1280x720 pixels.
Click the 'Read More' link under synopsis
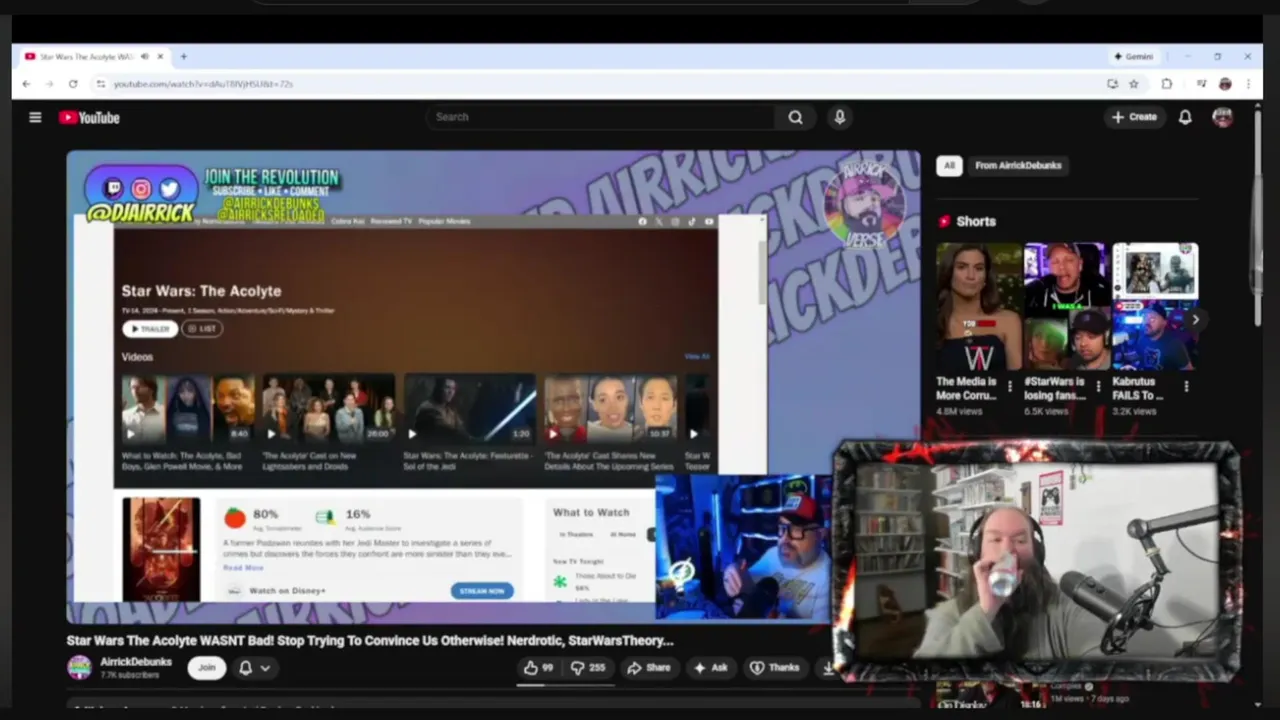pos(243,568)
